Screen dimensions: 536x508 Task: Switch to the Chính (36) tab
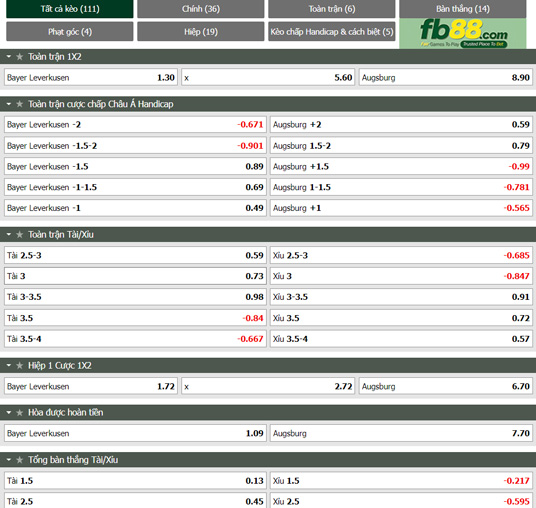pyautogui.click(x=201, y=9)
